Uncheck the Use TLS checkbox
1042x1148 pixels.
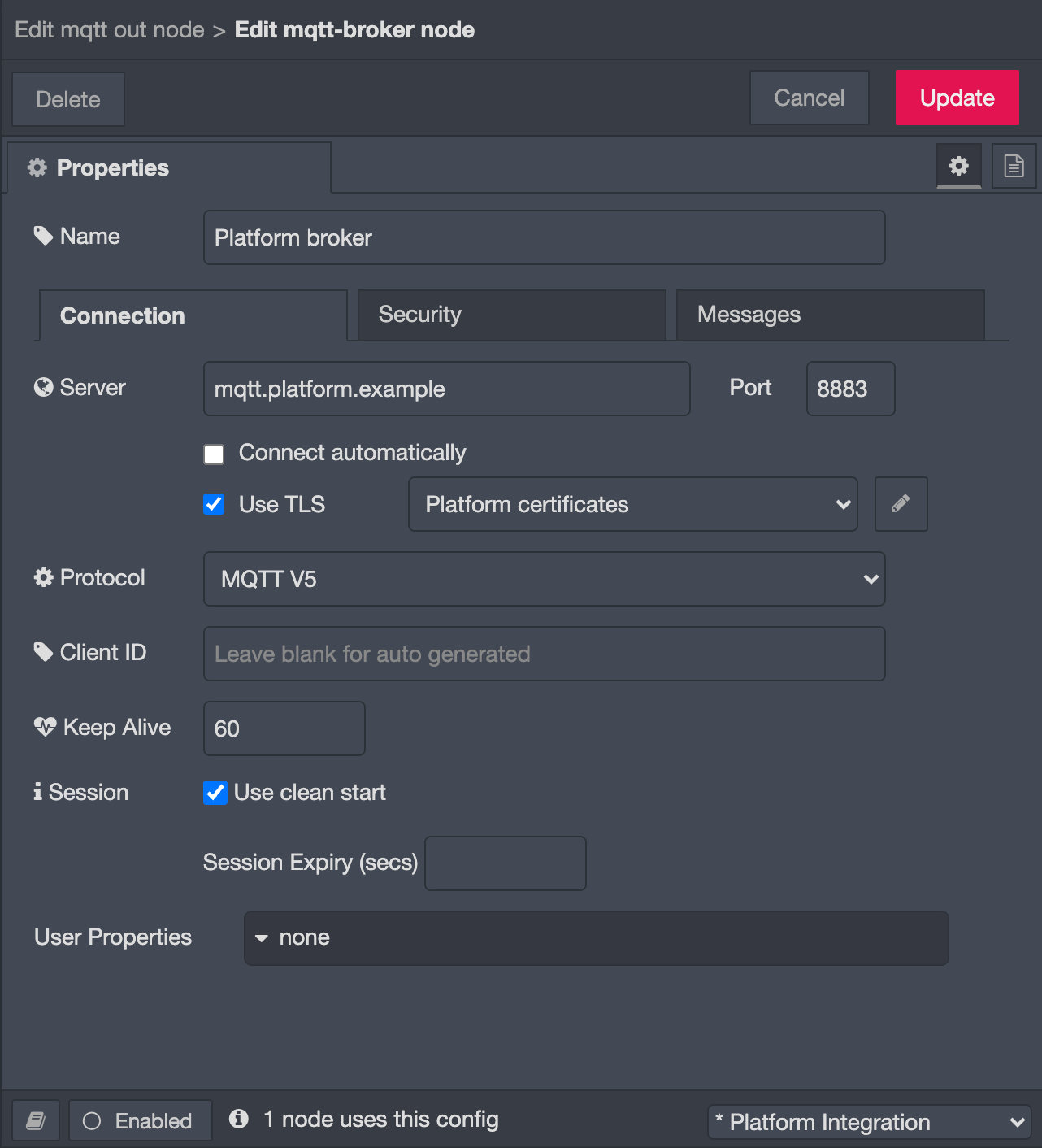click(214, 504)
